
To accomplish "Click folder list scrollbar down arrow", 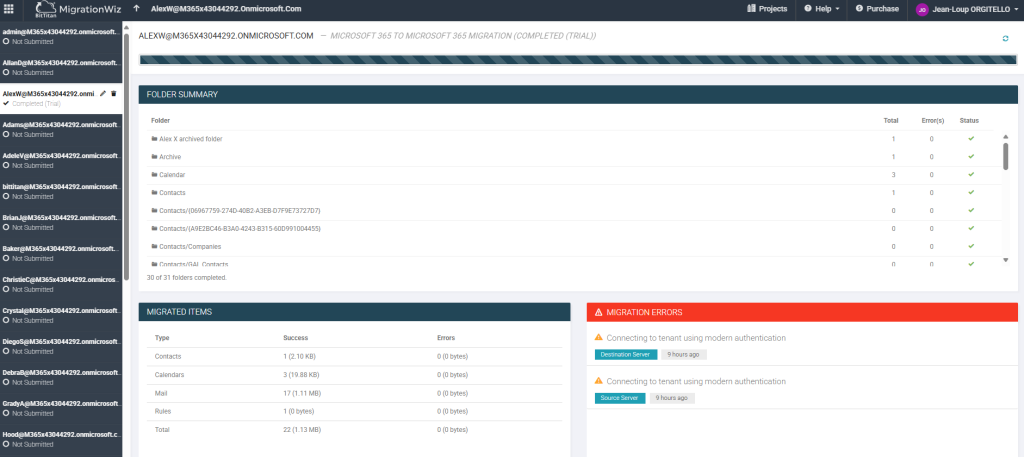I will coord(1006,260).
